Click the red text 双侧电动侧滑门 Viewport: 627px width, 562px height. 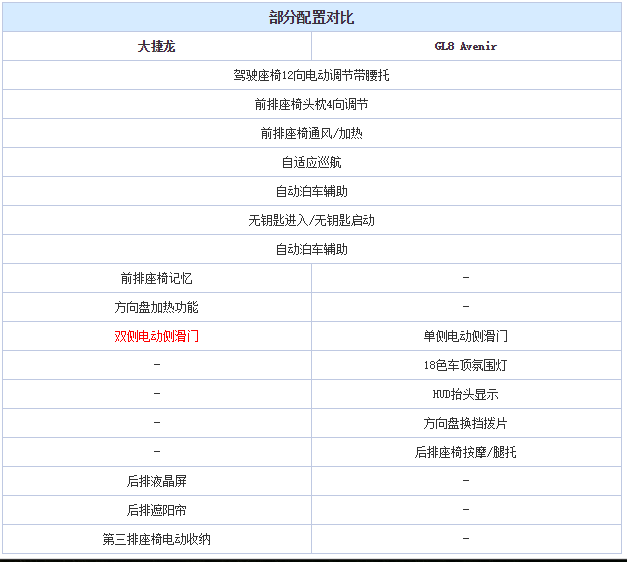pyautogui.click(x=156, y=336)
